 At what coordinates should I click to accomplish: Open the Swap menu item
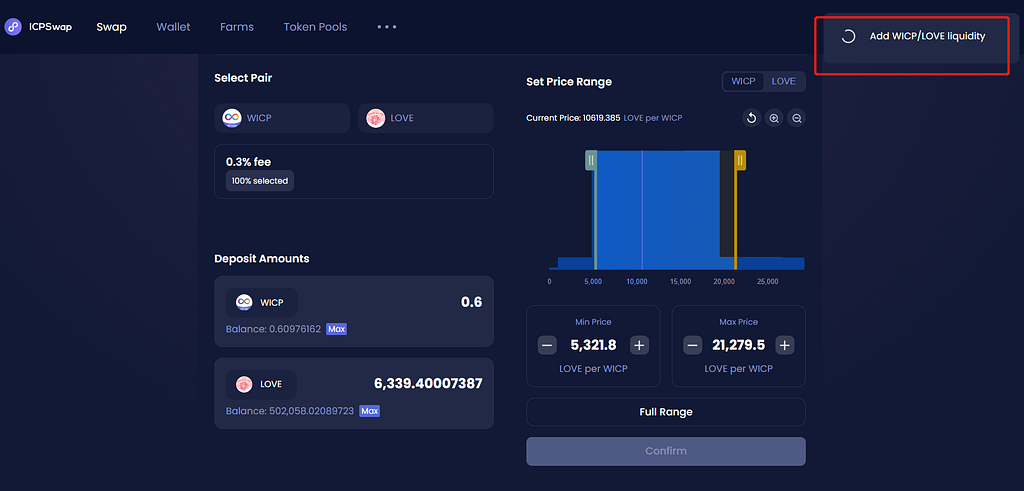click(111, 27)
